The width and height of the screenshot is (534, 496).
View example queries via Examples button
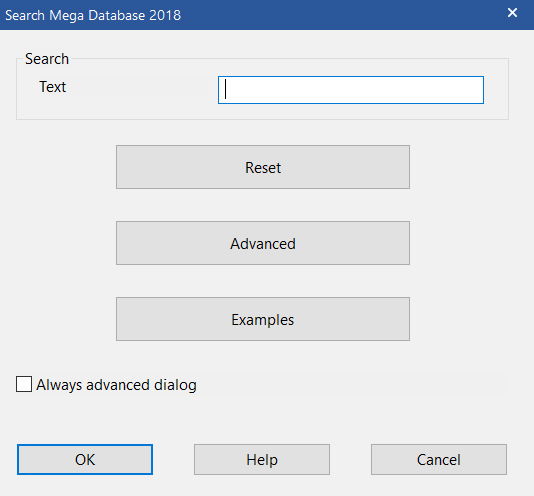tap(263, 319)
